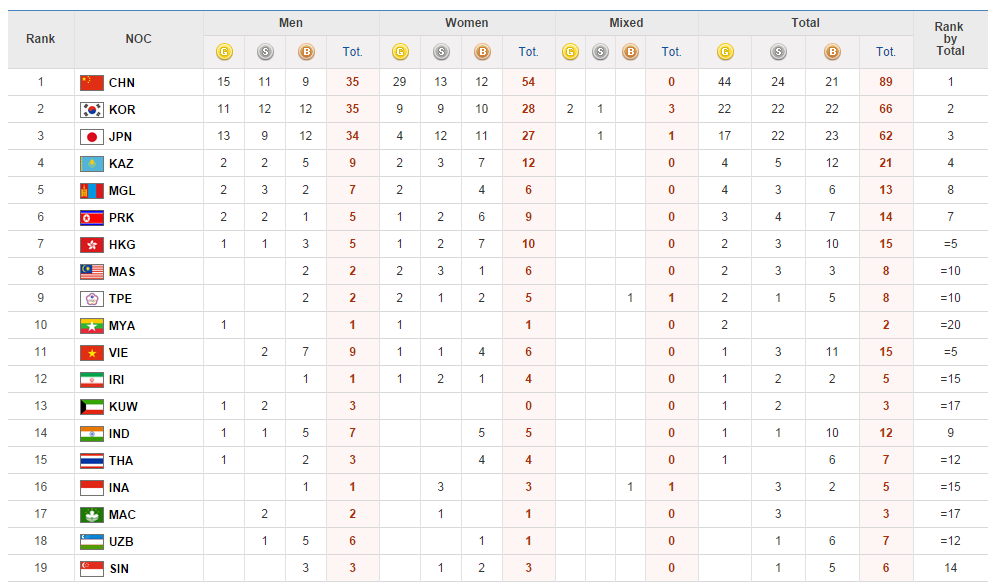Click the Rank by Total header
Screen dimensions: 1002x582
point(950,39)
